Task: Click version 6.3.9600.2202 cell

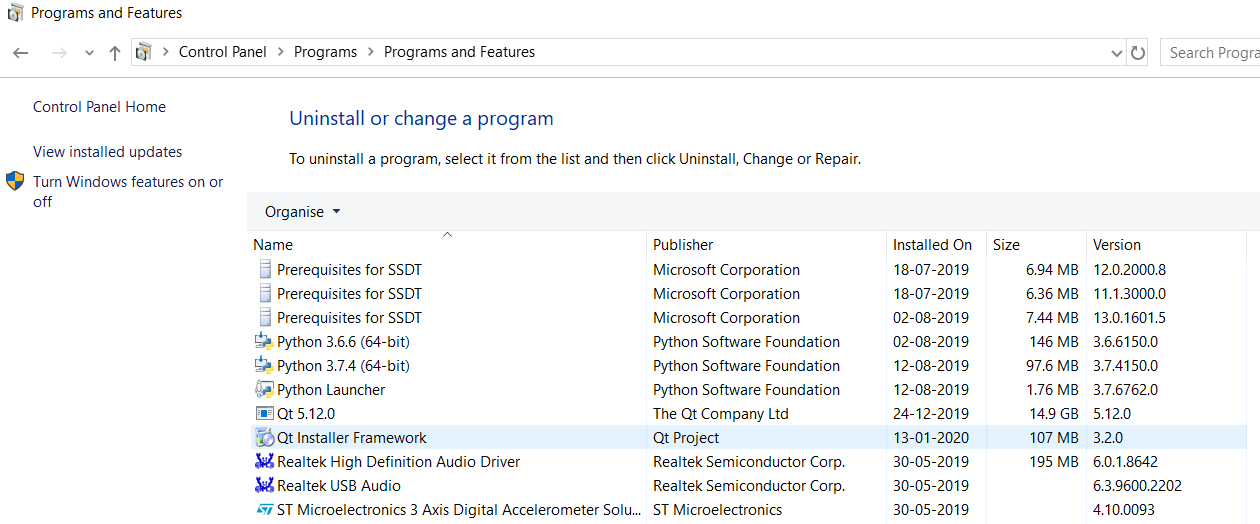Action: 1137,486
